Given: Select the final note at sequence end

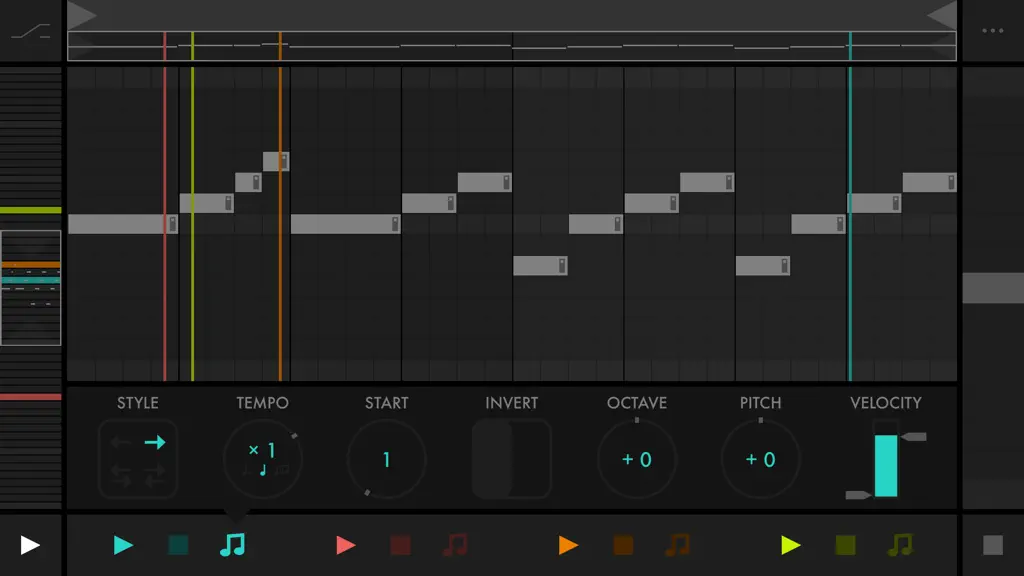Looking at the screenshot, I should point(929,182).
